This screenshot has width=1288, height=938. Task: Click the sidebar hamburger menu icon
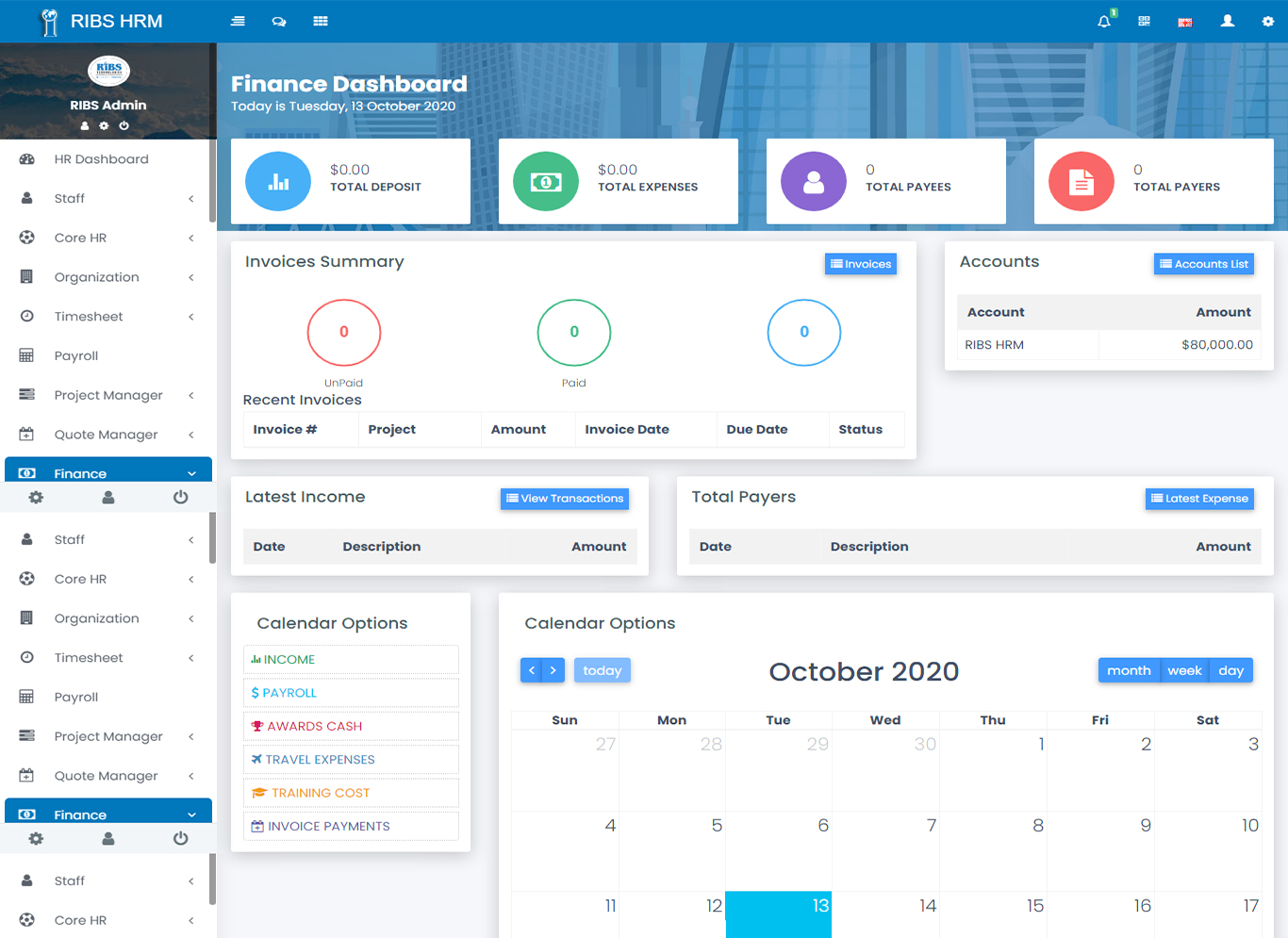pos(238,20)
